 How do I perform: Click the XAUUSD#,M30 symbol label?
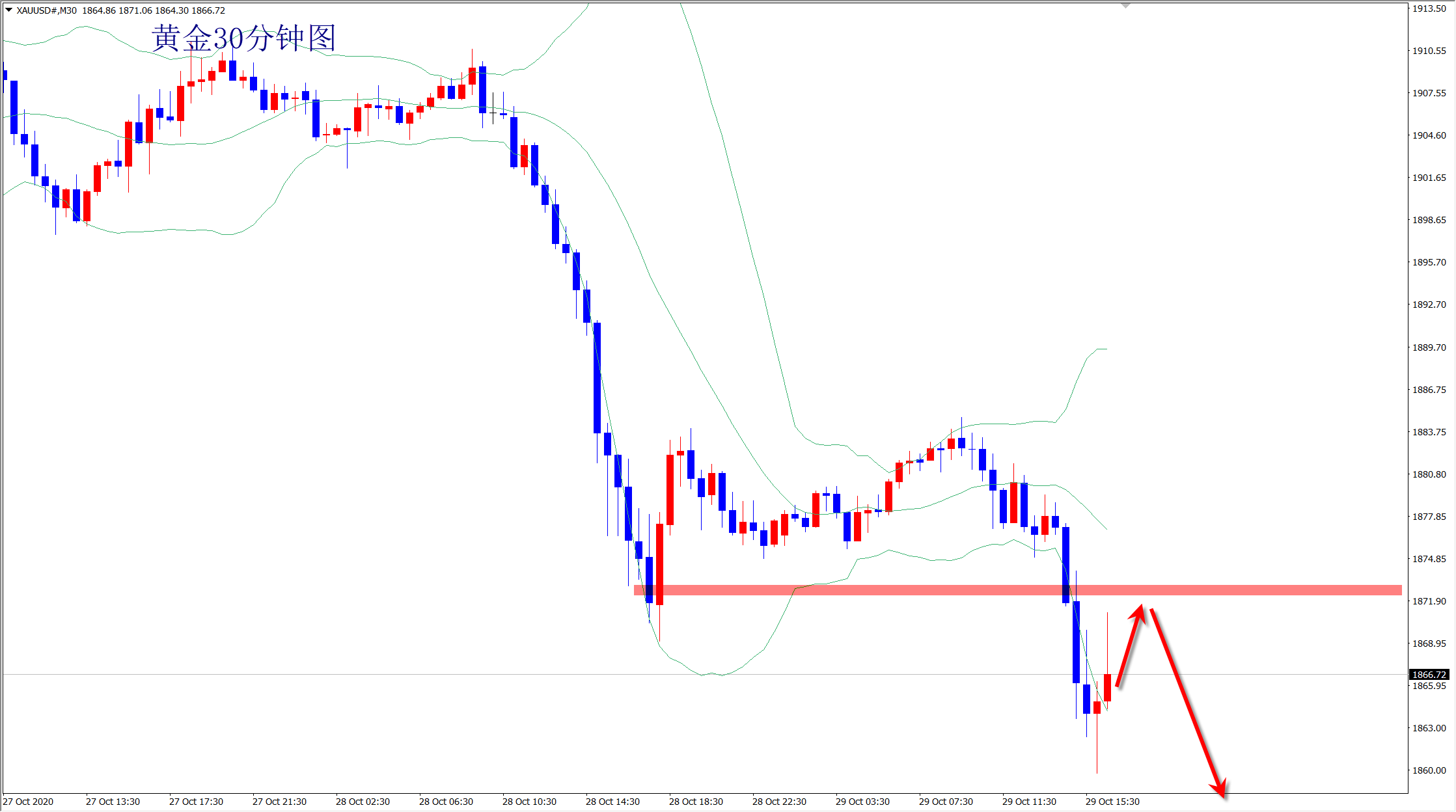[46, 10]
